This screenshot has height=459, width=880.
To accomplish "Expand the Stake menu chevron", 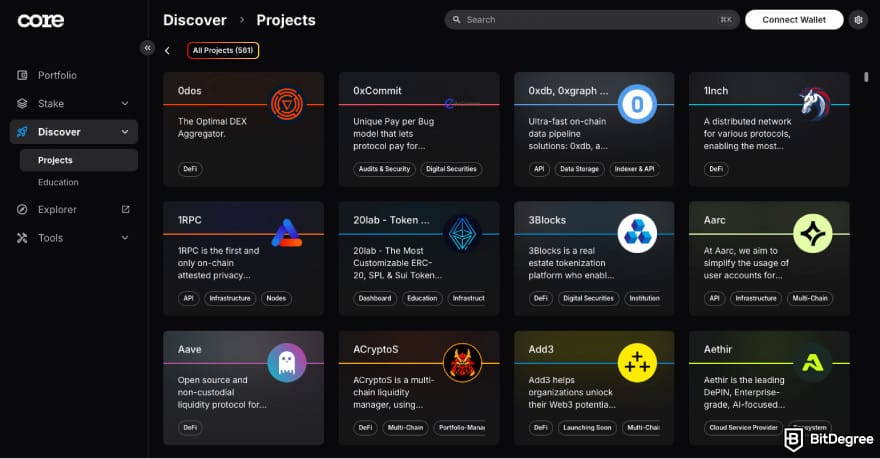I will coord(125,103).
